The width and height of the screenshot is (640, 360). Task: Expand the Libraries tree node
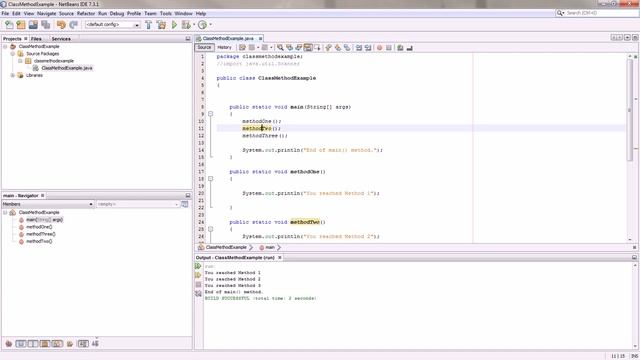[13, 76]
